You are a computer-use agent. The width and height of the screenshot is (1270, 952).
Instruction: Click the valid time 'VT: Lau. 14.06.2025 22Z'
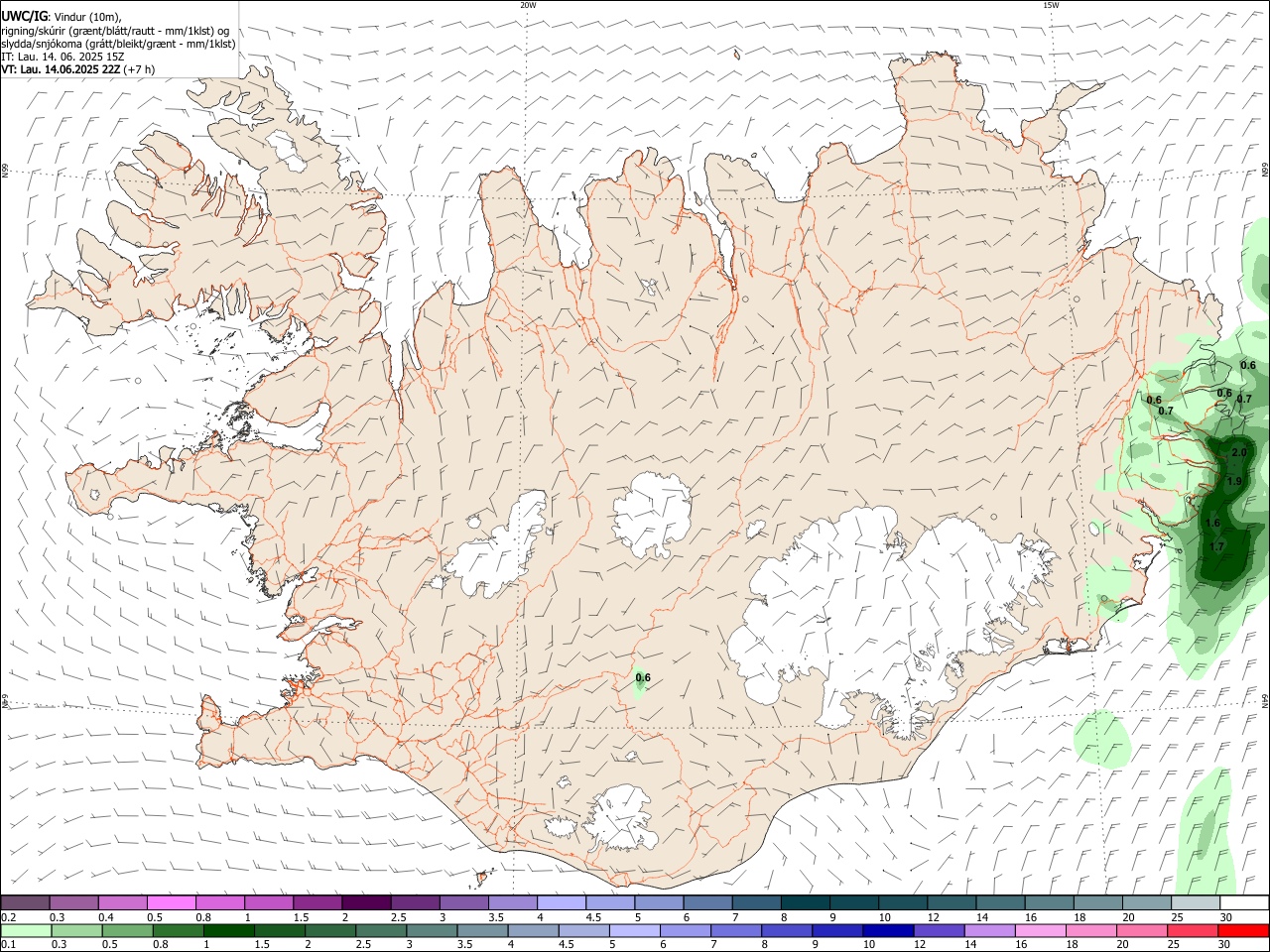point(61,69)
